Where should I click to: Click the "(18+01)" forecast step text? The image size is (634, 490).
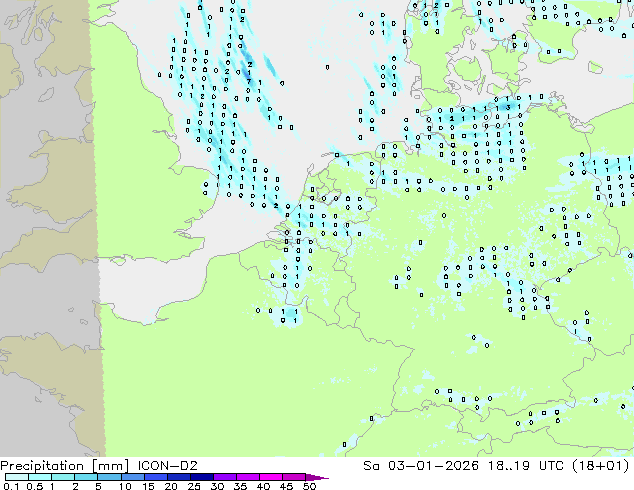[601, 466]
